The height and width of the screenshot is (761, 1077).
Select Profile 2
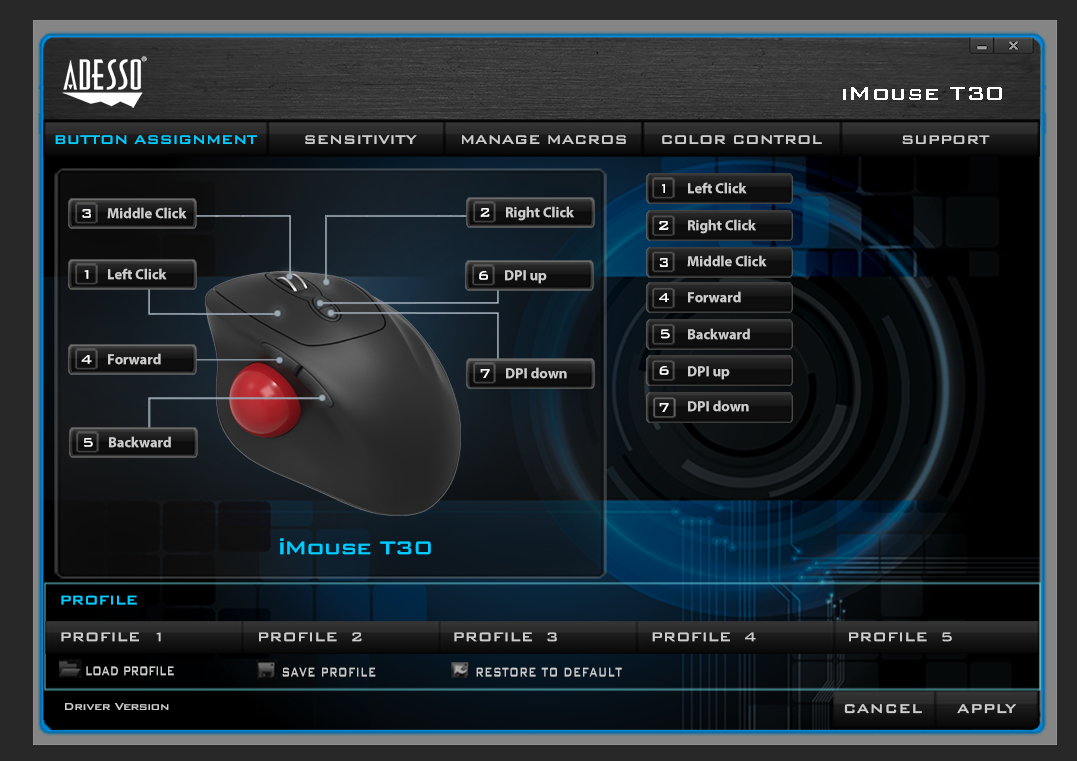pyautogui.click(x=310, y=637)
